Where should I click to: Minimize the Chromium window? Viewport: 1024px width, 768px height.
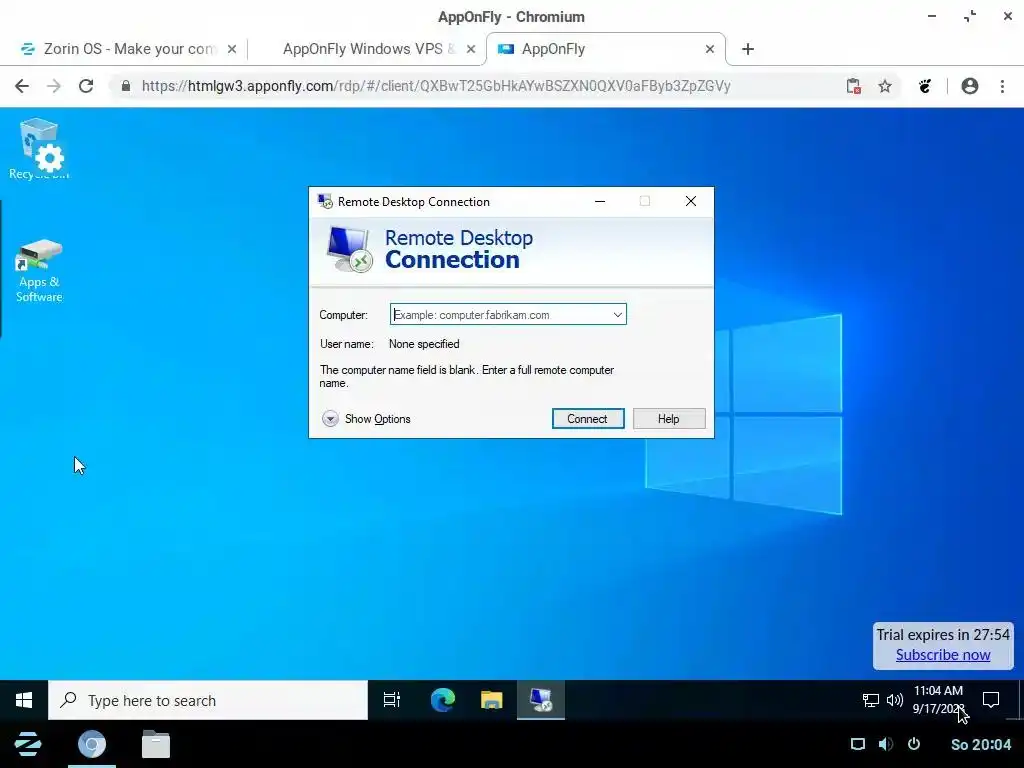[932, 16]
